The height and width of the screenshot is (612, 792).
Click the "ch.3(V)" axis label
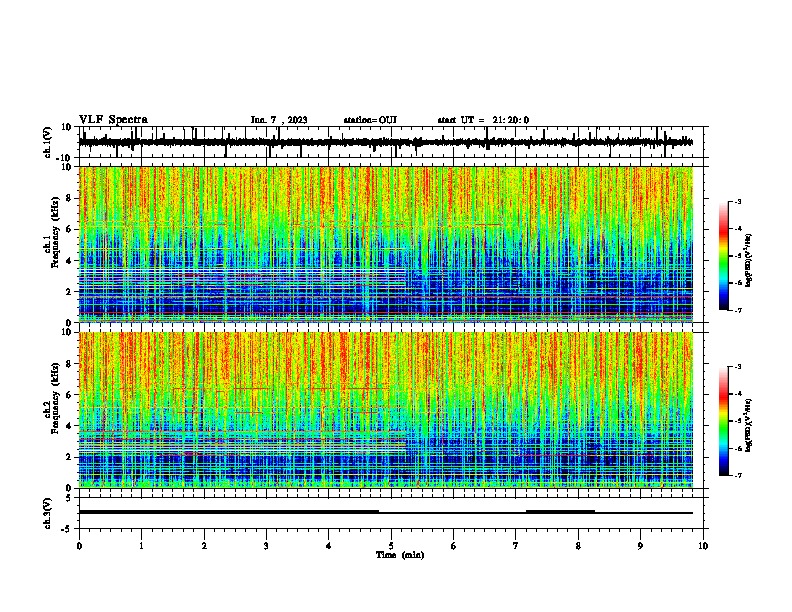pos(48,513)
